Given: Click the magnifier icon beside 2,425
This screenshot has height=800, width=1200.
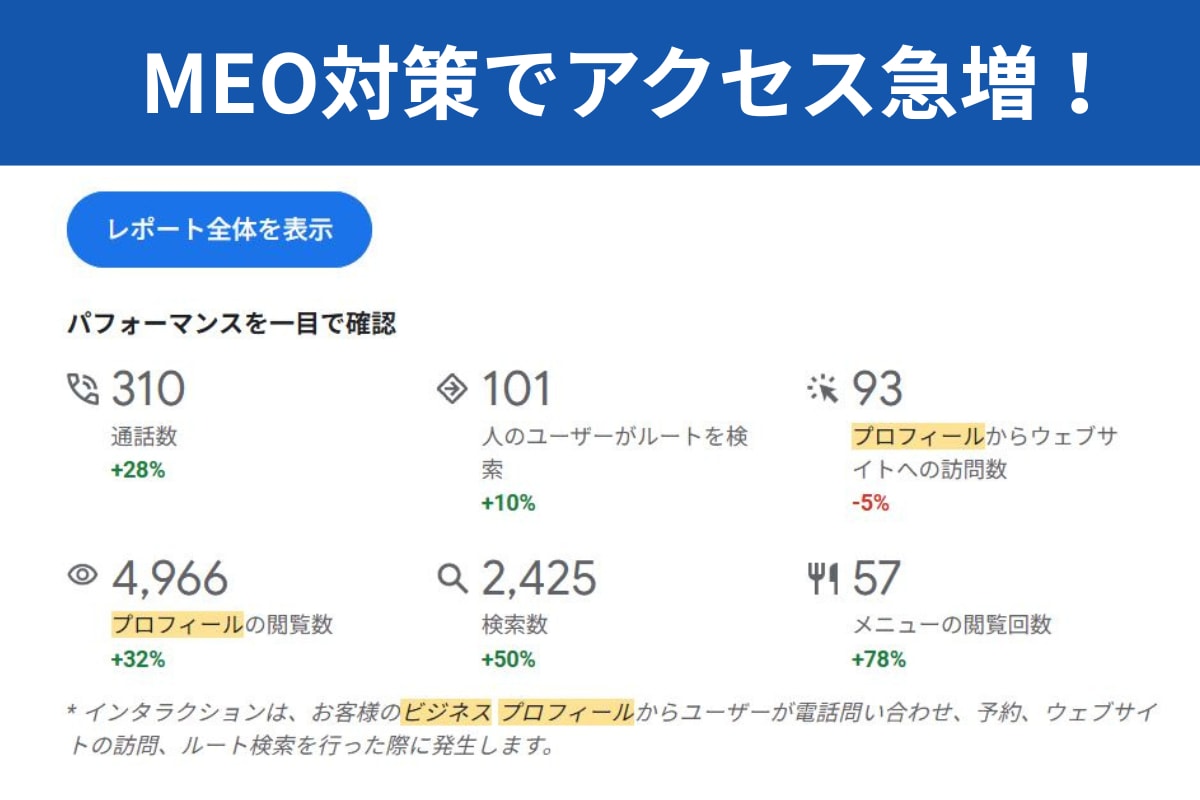Looking at the screenshot, I should coord(453,577).
